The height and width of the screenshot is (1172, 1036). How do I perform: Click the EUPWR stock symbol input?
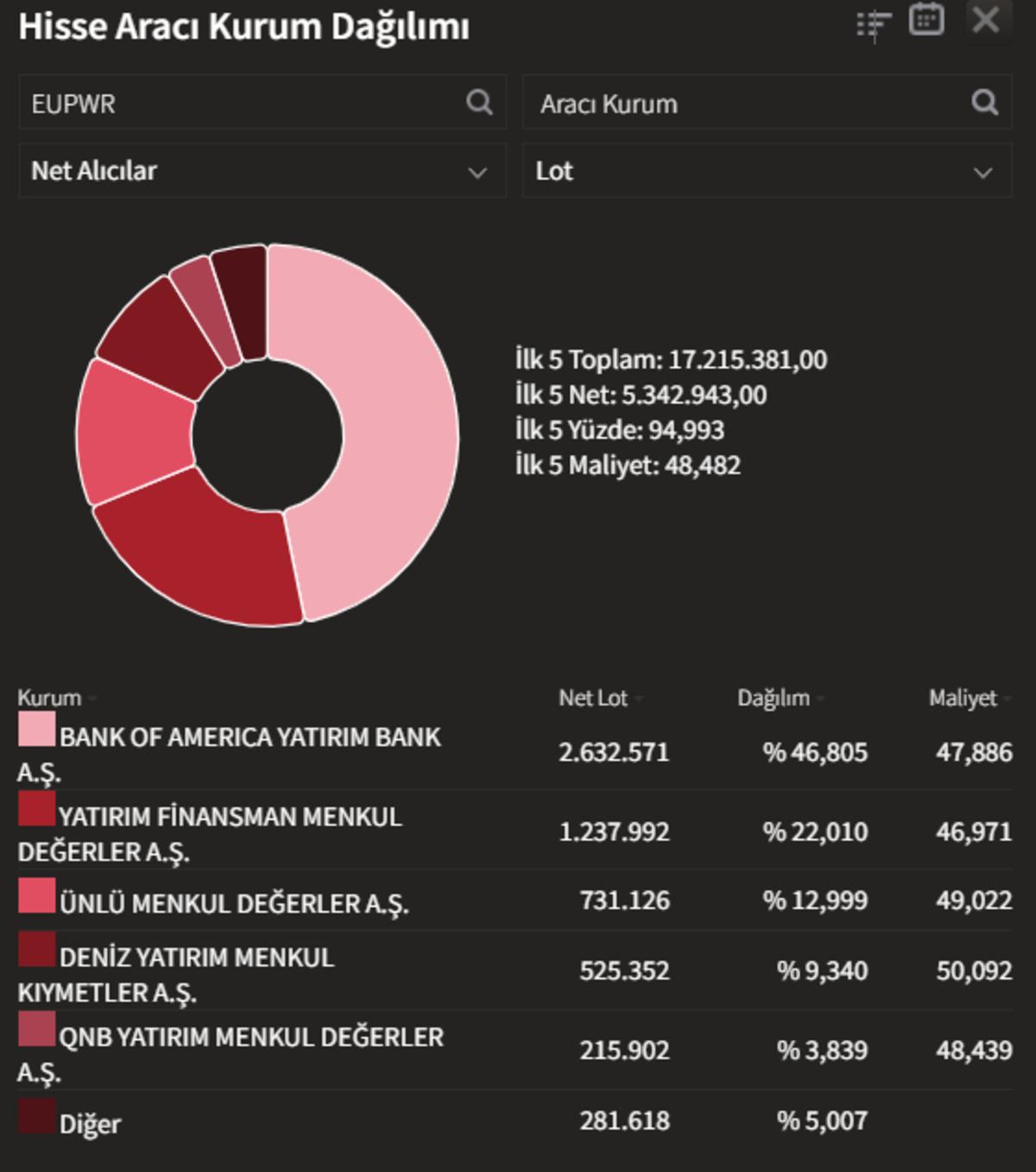242,103
